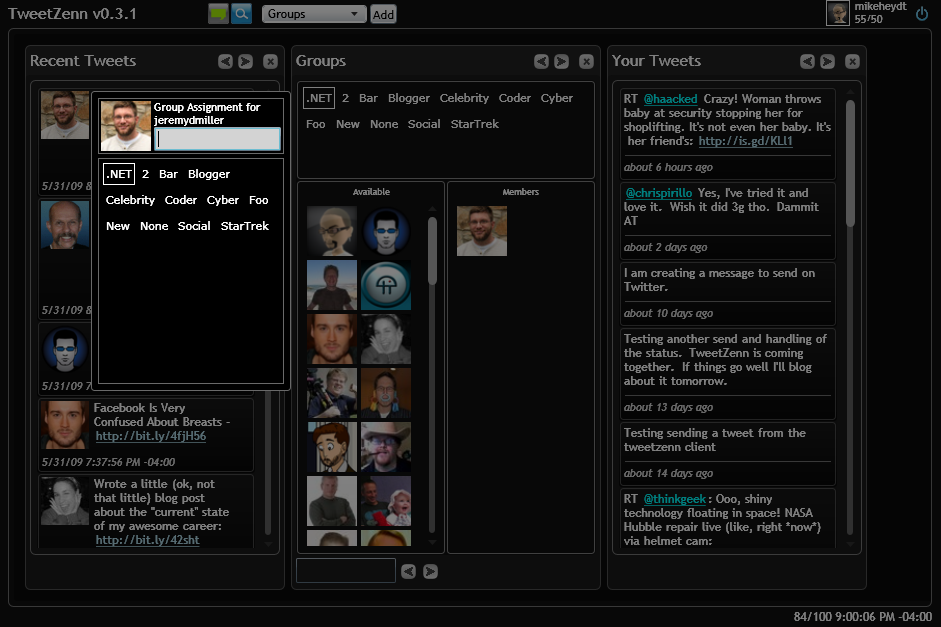Image resolution: width=941 pixels, height=627 pixels.
Task: Select man on beach avatar in Available
Action: tap(332, 285)
